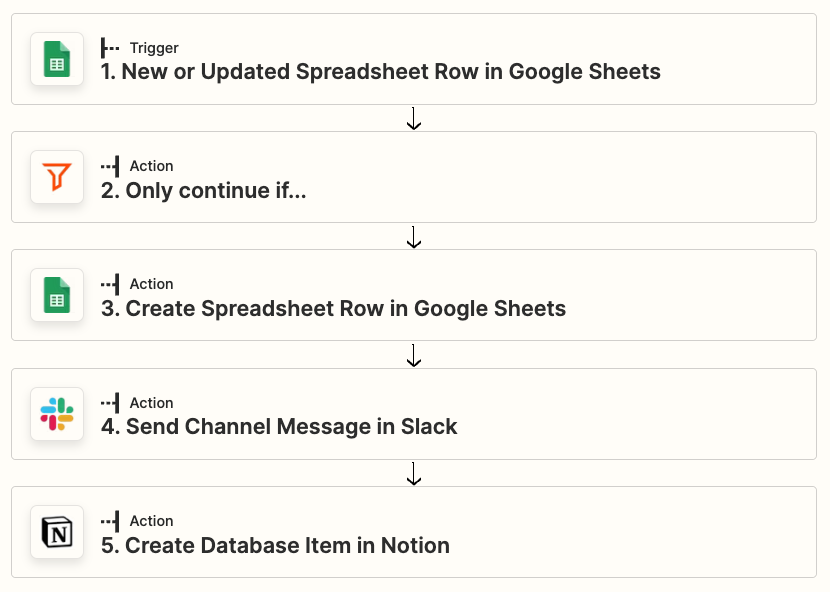Click arrow between filter and Create Spreadsheet Row
Viewport: 830px width, 592px height.
coord(414,237)
